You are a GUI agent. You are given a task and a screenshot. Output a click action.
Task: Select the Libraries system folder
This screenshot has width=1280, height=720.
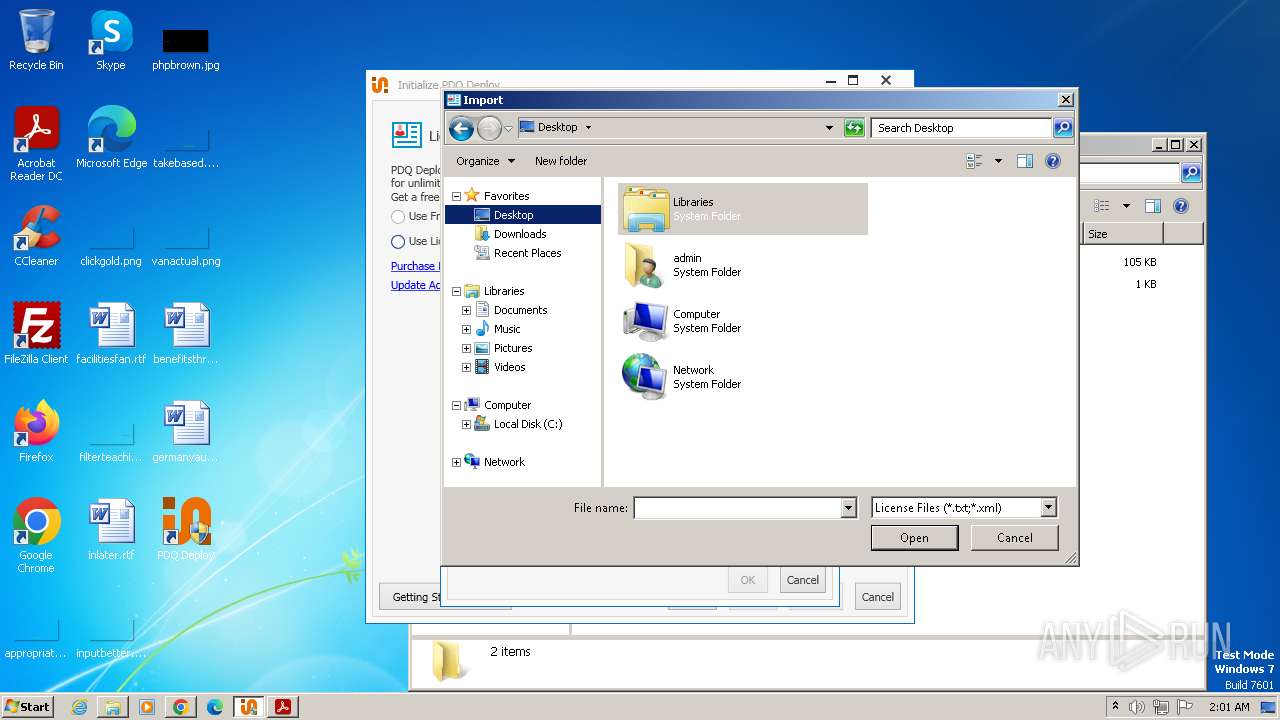point(743,209)
